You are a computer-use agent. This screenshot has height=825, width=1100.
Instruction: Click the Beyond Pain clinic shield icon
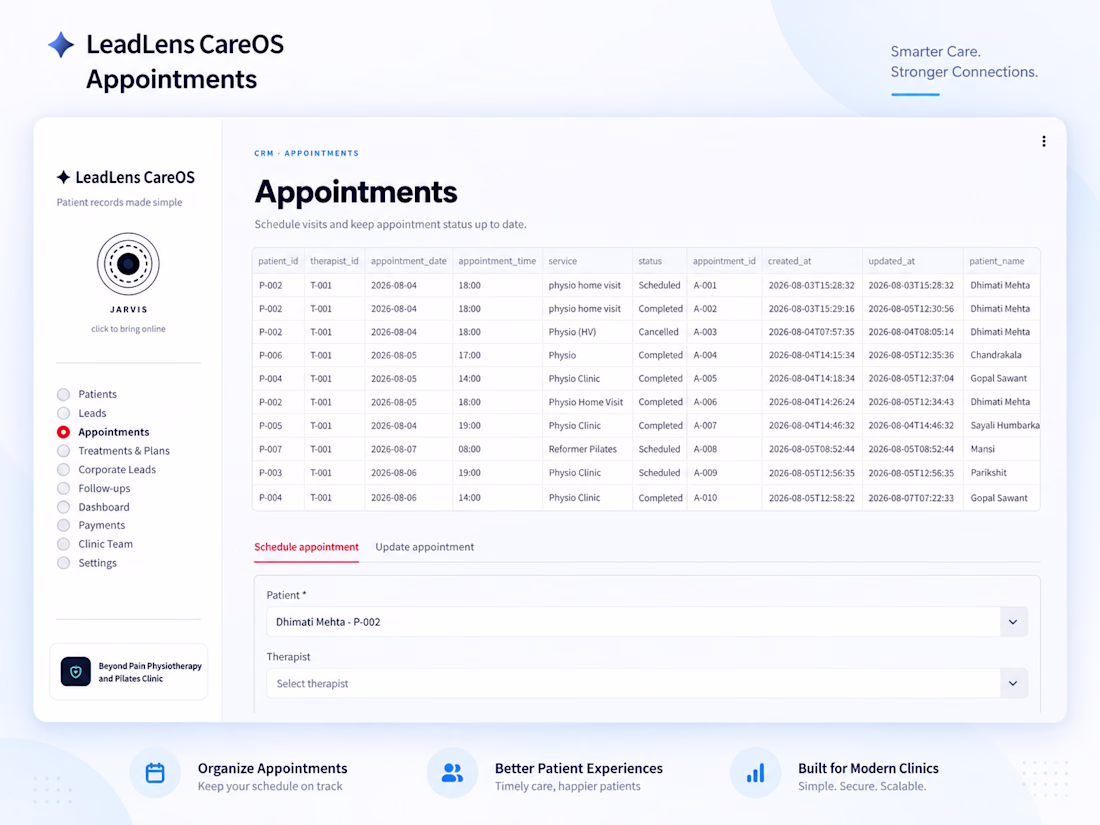pos(76,671)
